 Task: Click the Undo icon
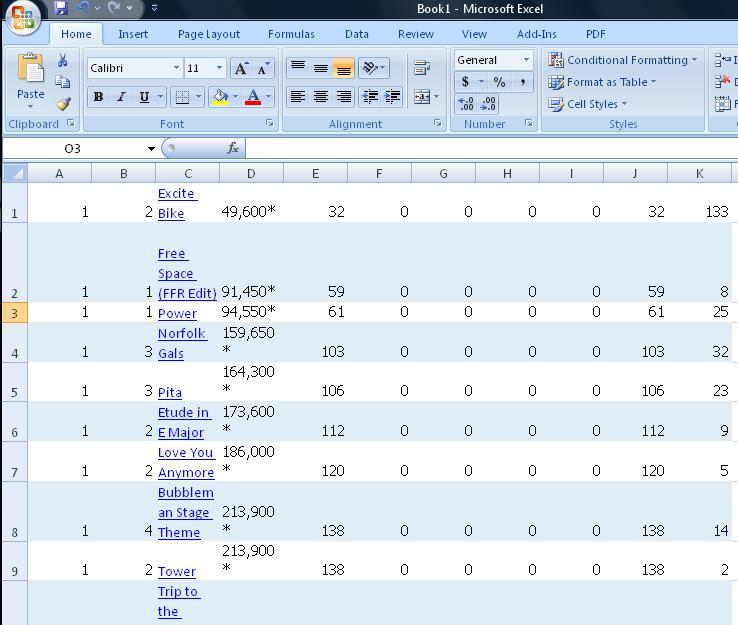(84, 8)
